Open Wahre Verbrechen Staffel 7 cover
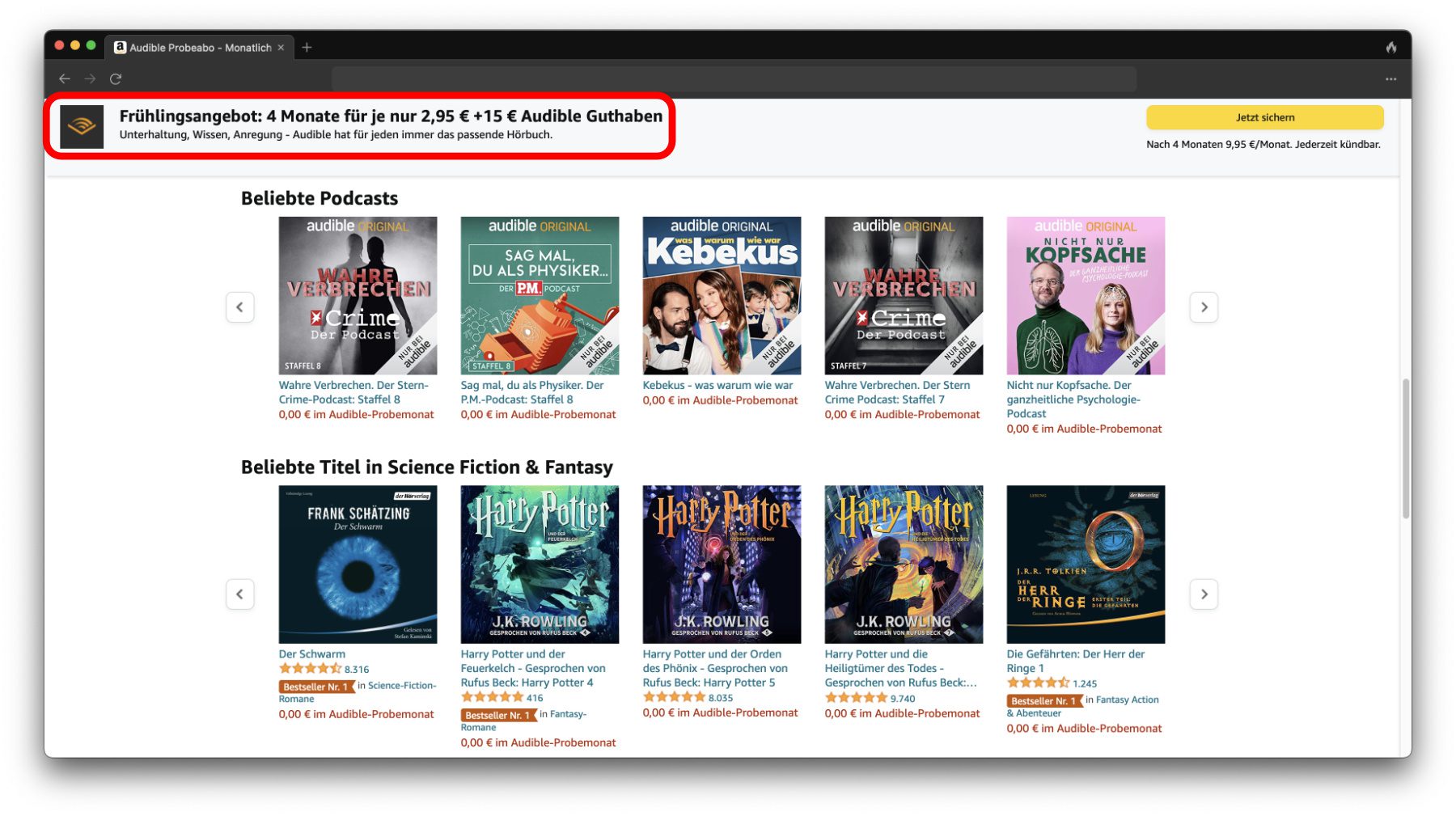The image size is (1456, 816). pos(904,295)
